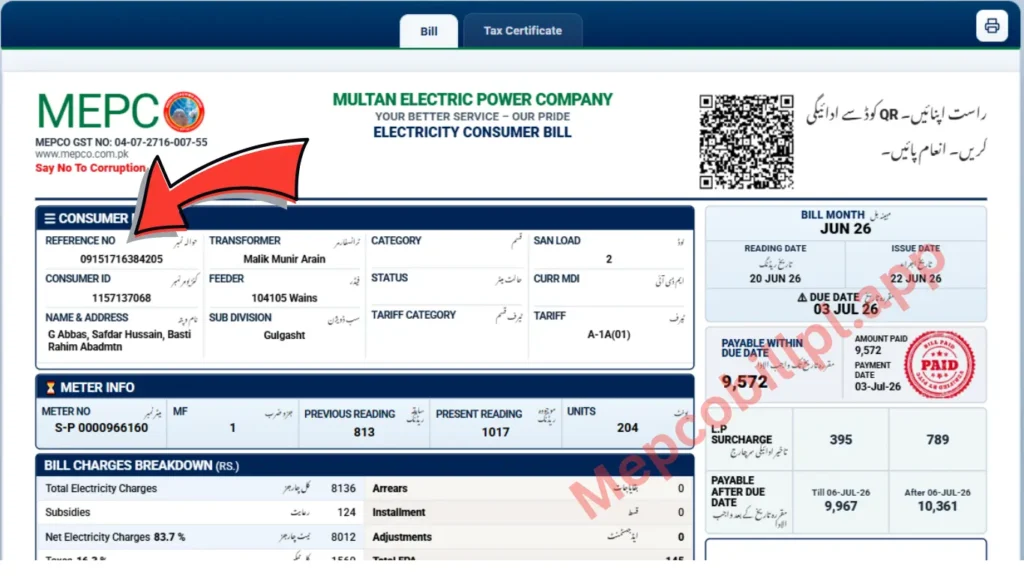Click the Adjustments row label
This screenshot has height=576, width=1024.
[402, 537]
